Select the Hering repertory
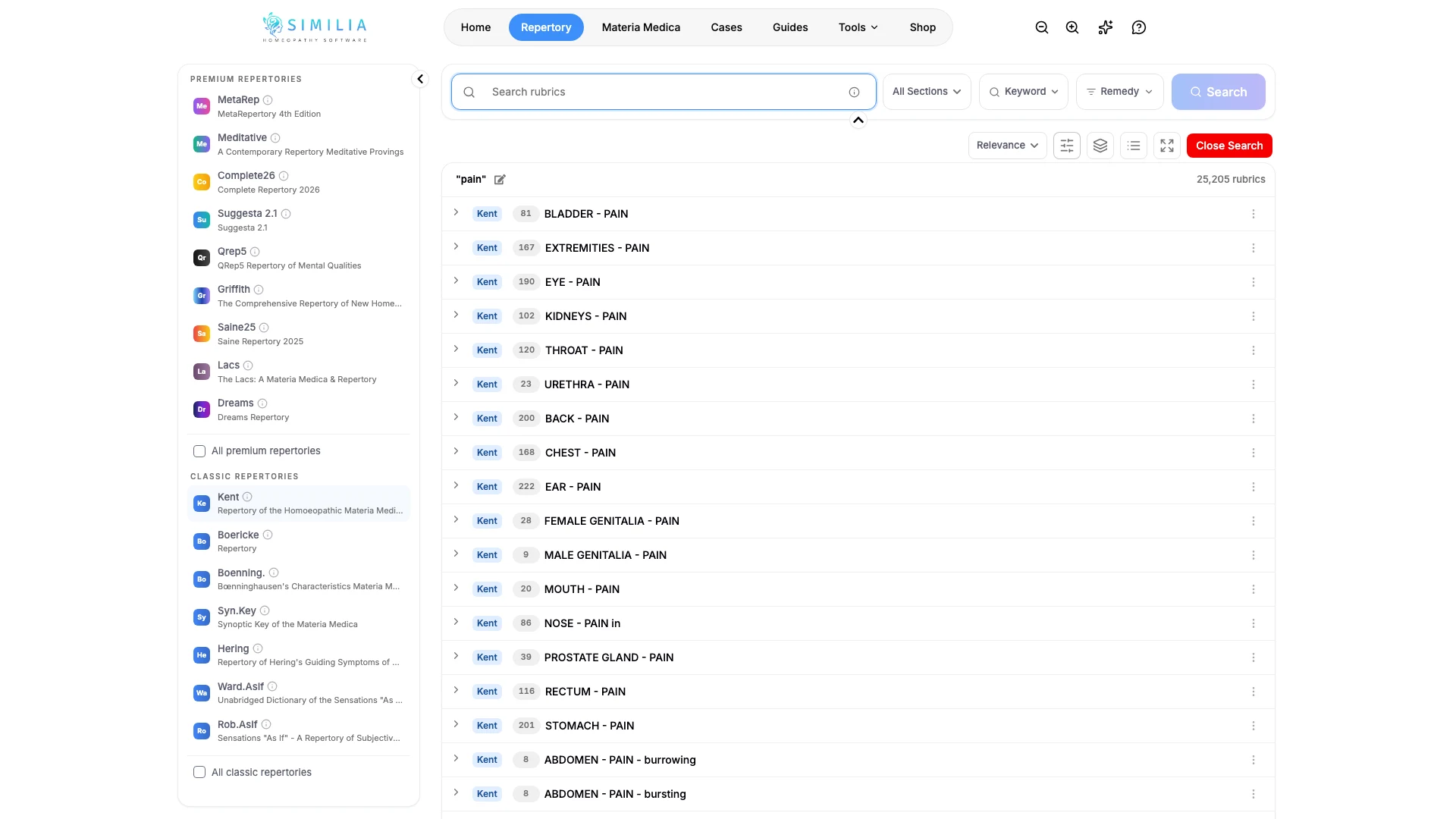Image resolution: width=1456 pixels, height=819 pixels. pos(299,655)
